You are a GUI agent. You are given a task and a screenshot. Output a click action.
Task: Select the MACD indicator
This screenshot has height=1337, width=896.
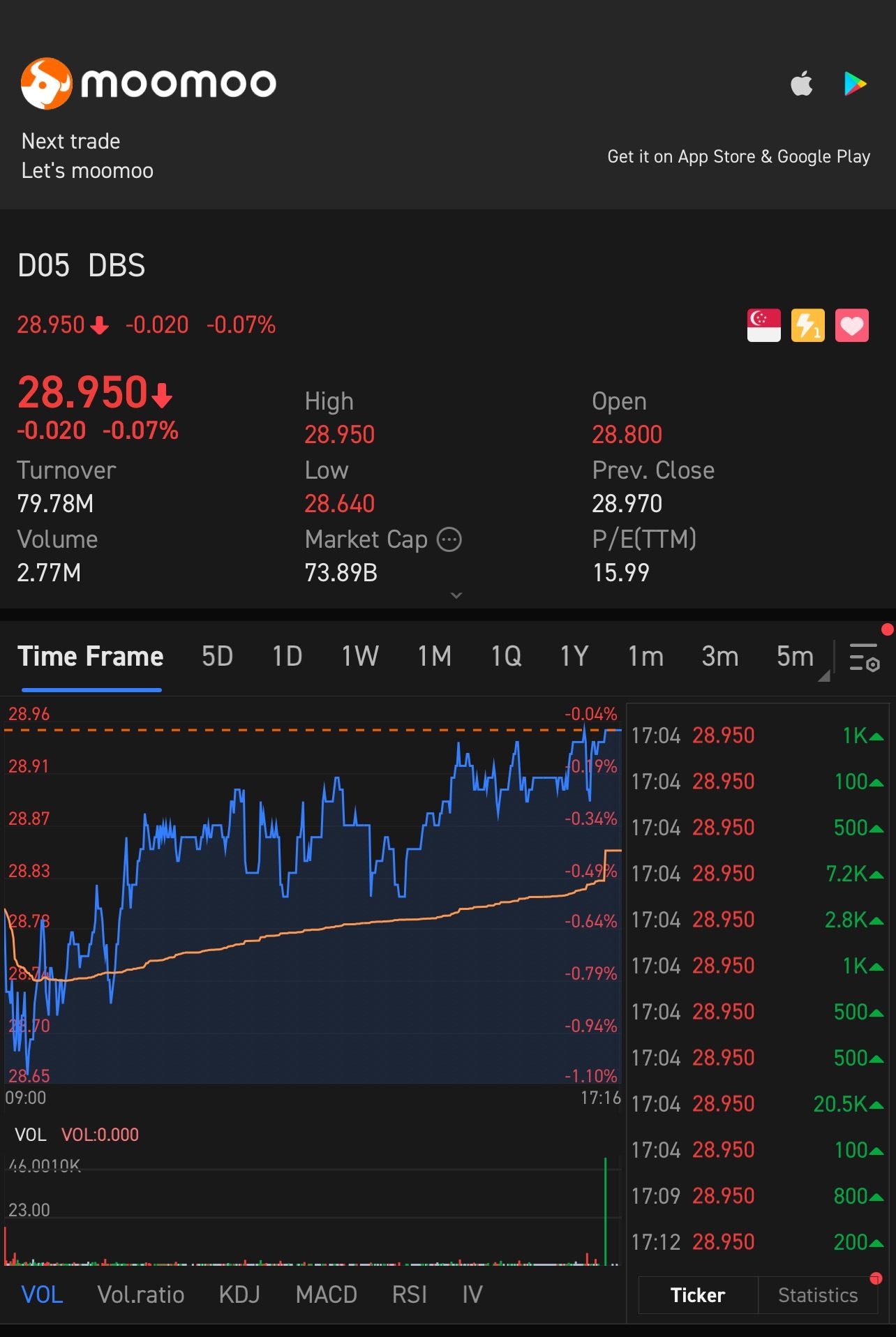[327, 1294]
